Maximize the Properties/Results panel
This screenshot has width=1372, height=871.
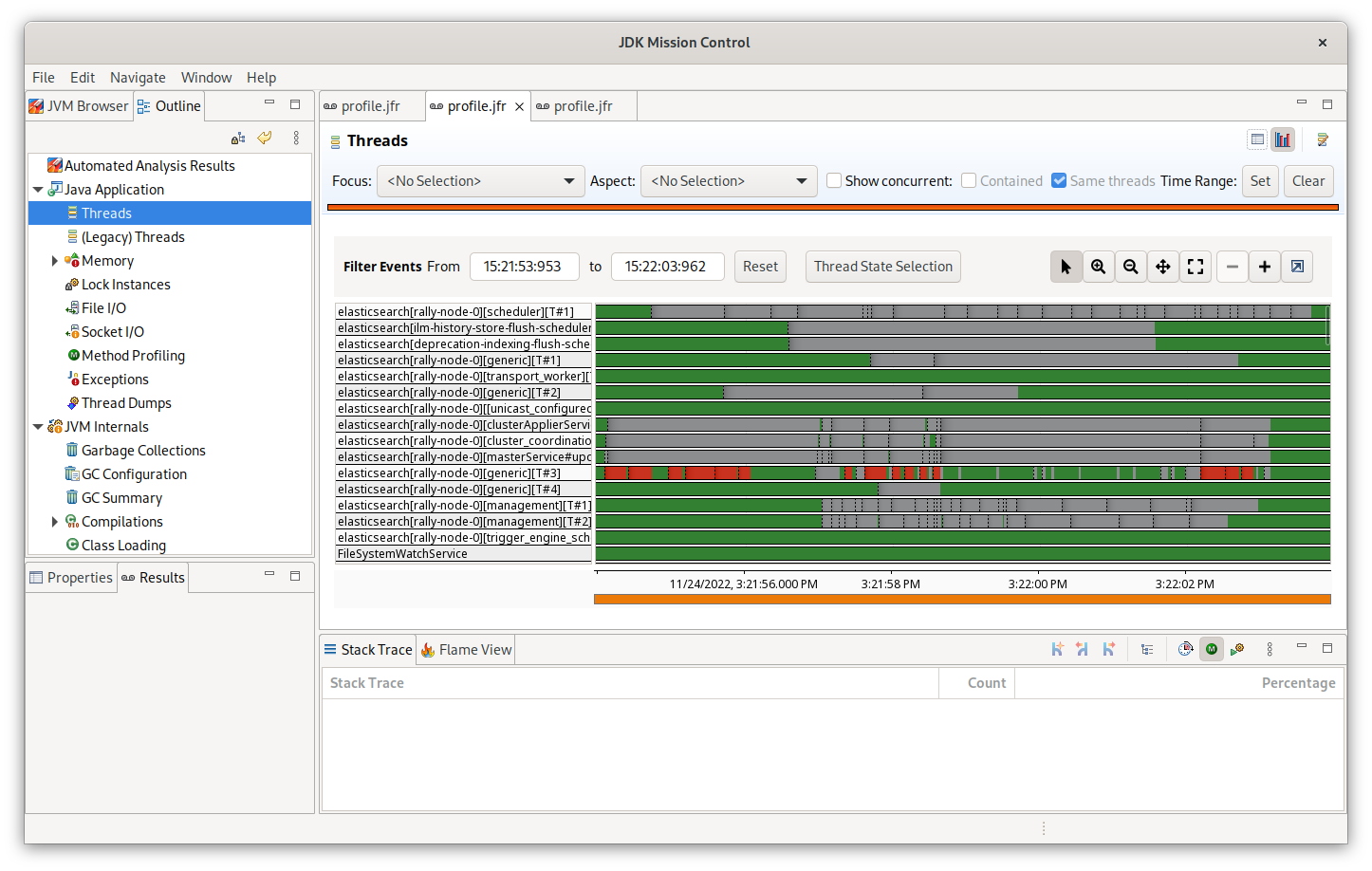pyautogui.click(x=295, y=576)
